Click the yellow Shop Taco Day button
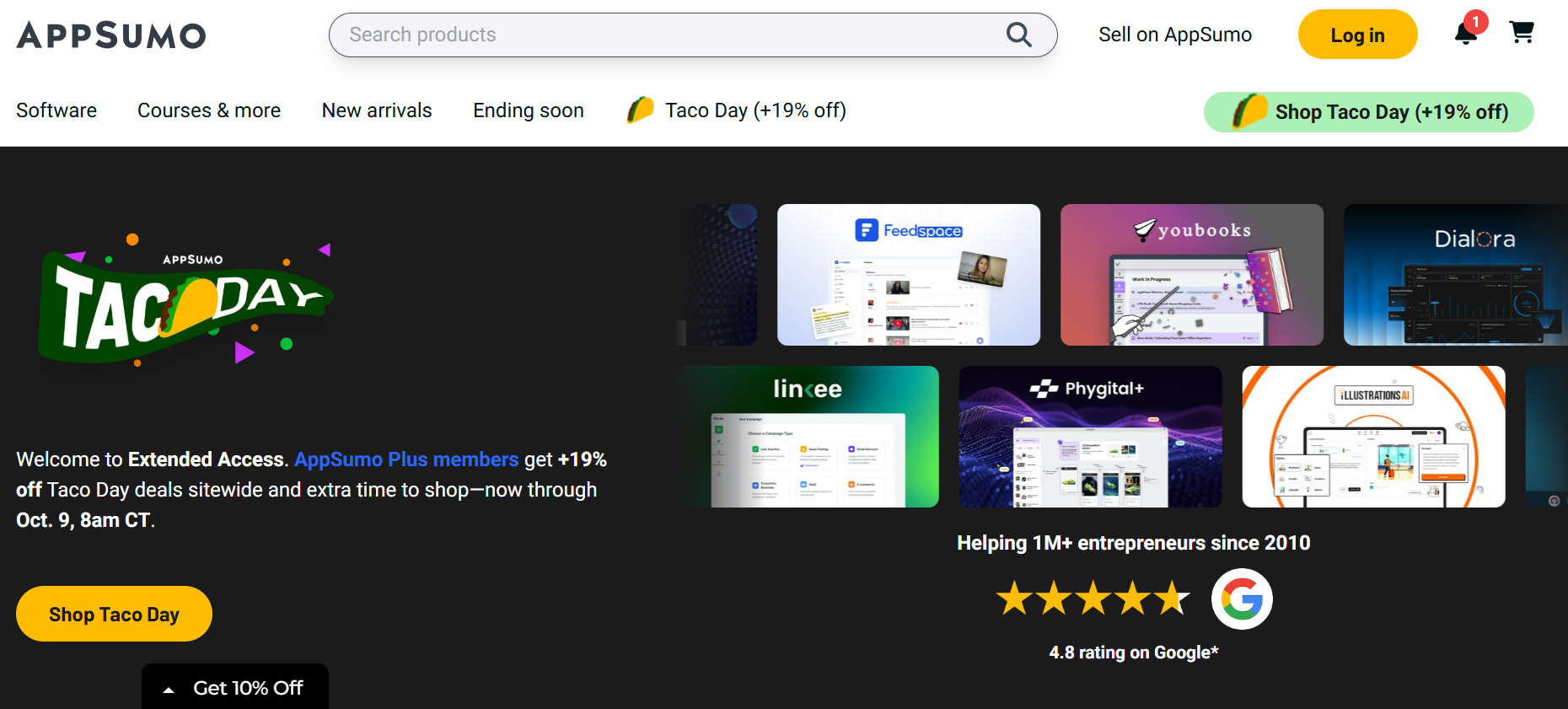Screen dimensions: 1568x709 (114, 614)
